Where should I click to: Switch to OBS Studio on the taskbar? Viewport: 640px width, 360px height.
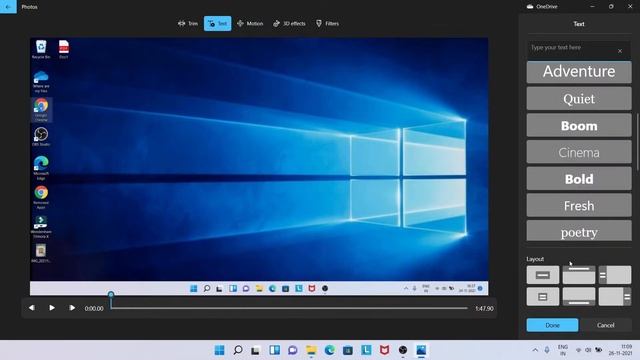coord(403,350)
